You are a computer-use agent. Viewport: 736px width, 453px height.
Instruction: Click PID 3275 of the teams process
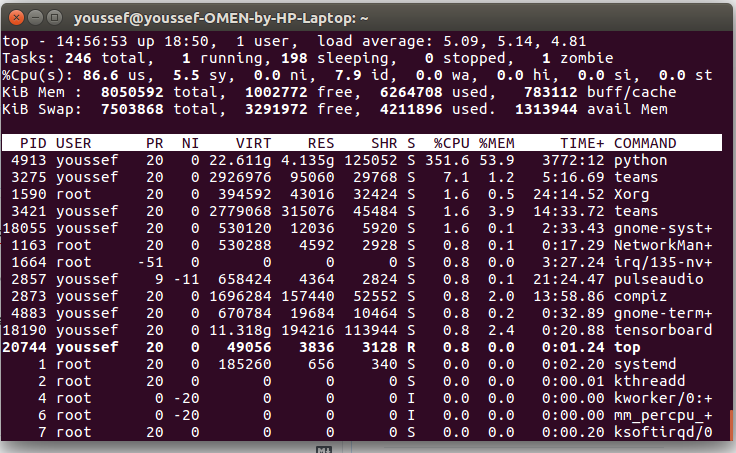click(29, 177)
